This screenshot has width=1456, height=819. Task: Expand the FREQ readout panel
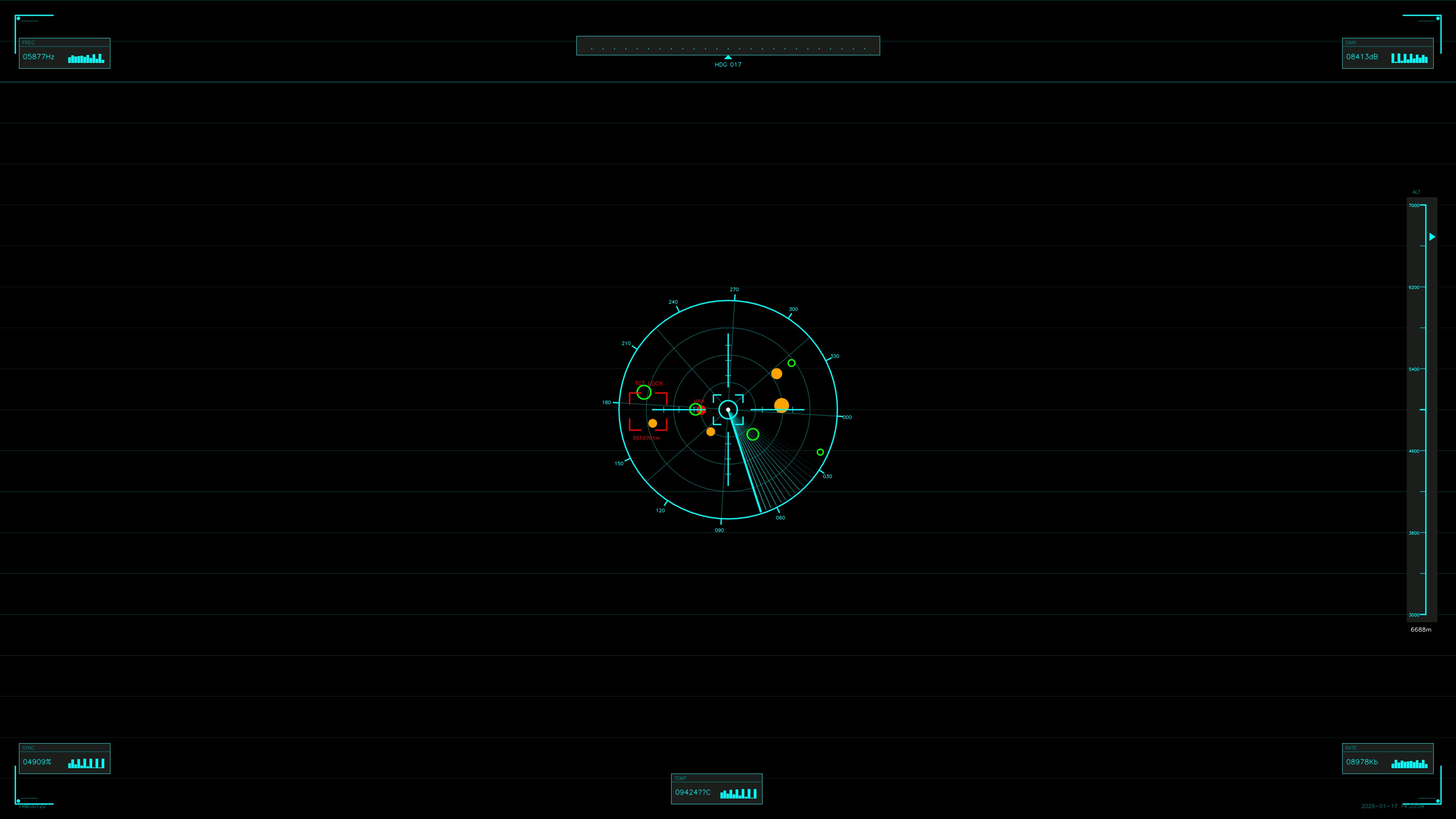coord(64,54)
